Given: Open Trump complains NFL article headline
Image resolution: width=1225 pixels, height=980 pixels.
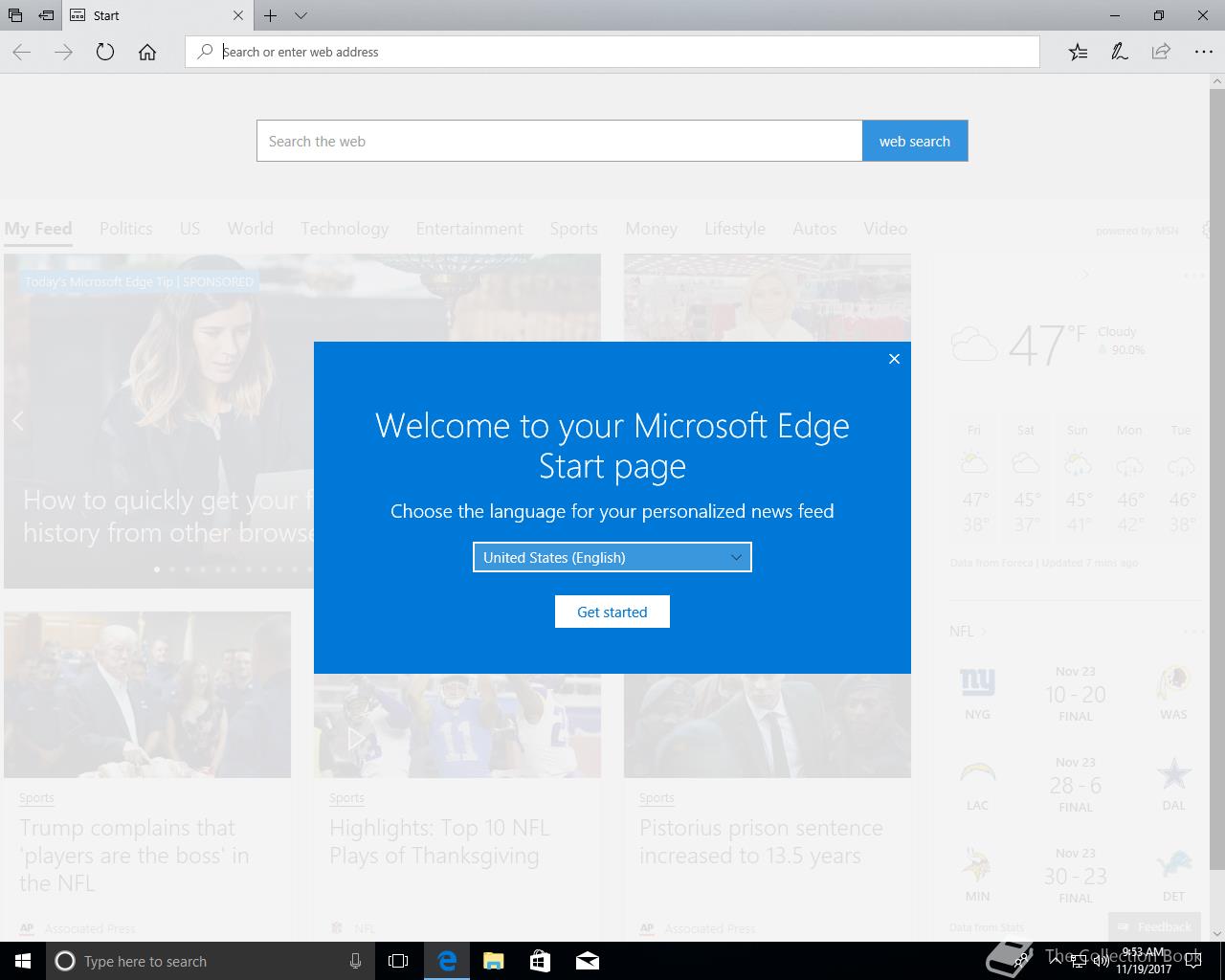Looking at the screenshot, I should point(134,856).
